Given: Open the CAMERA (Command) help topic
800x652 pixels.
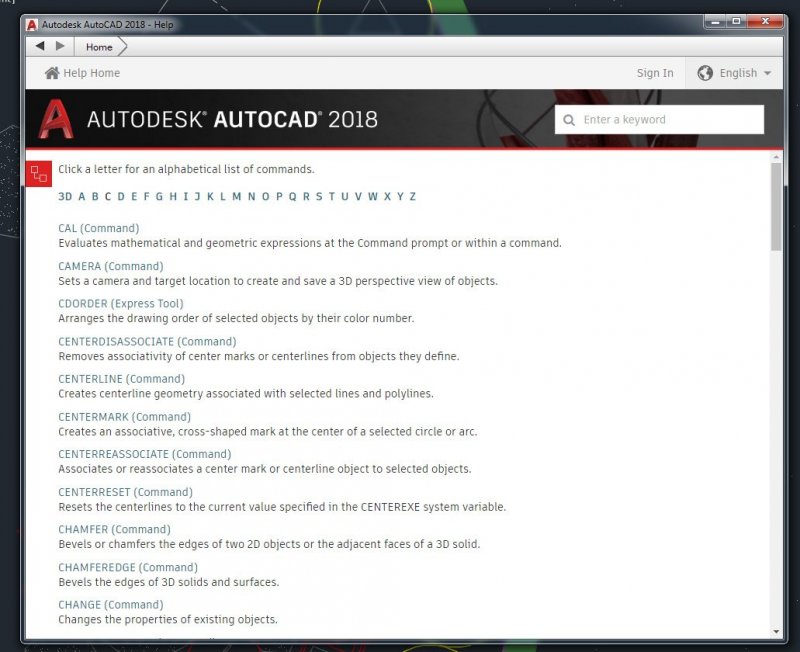Looking at the screenshot, I should coord(111,266).
